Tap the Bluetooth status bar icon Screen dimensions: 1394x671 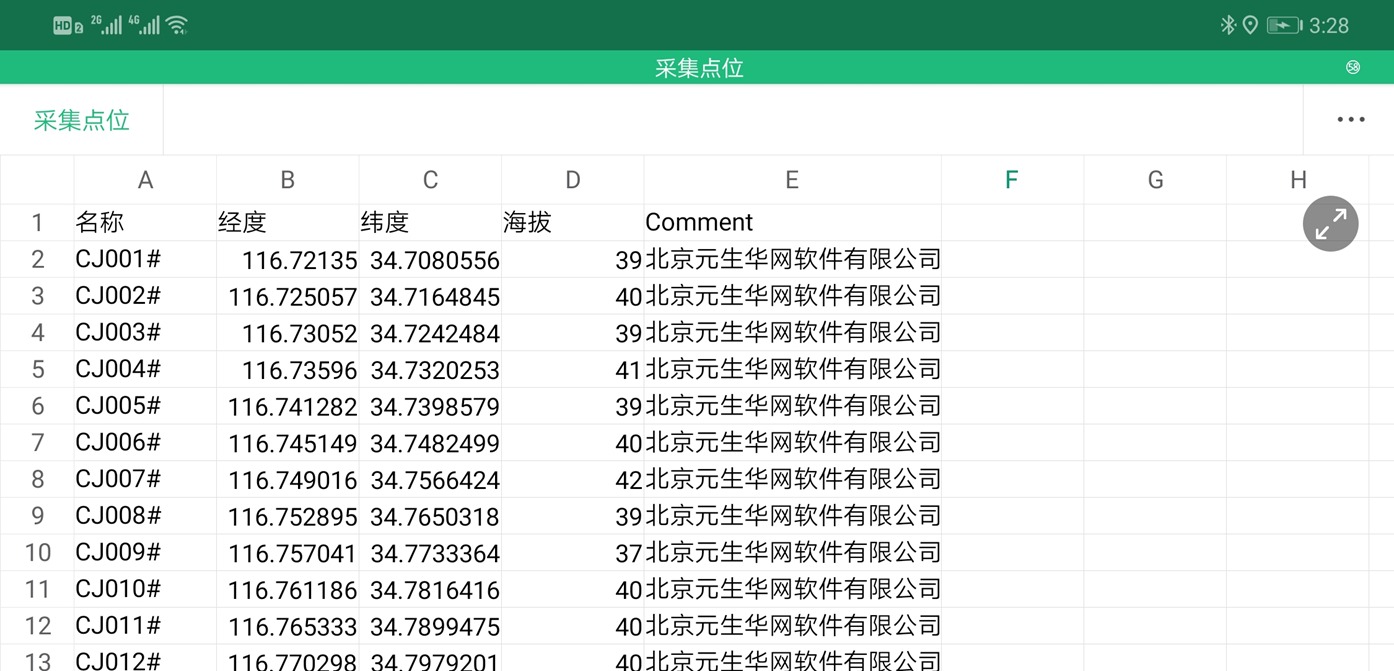point(1228,25)
